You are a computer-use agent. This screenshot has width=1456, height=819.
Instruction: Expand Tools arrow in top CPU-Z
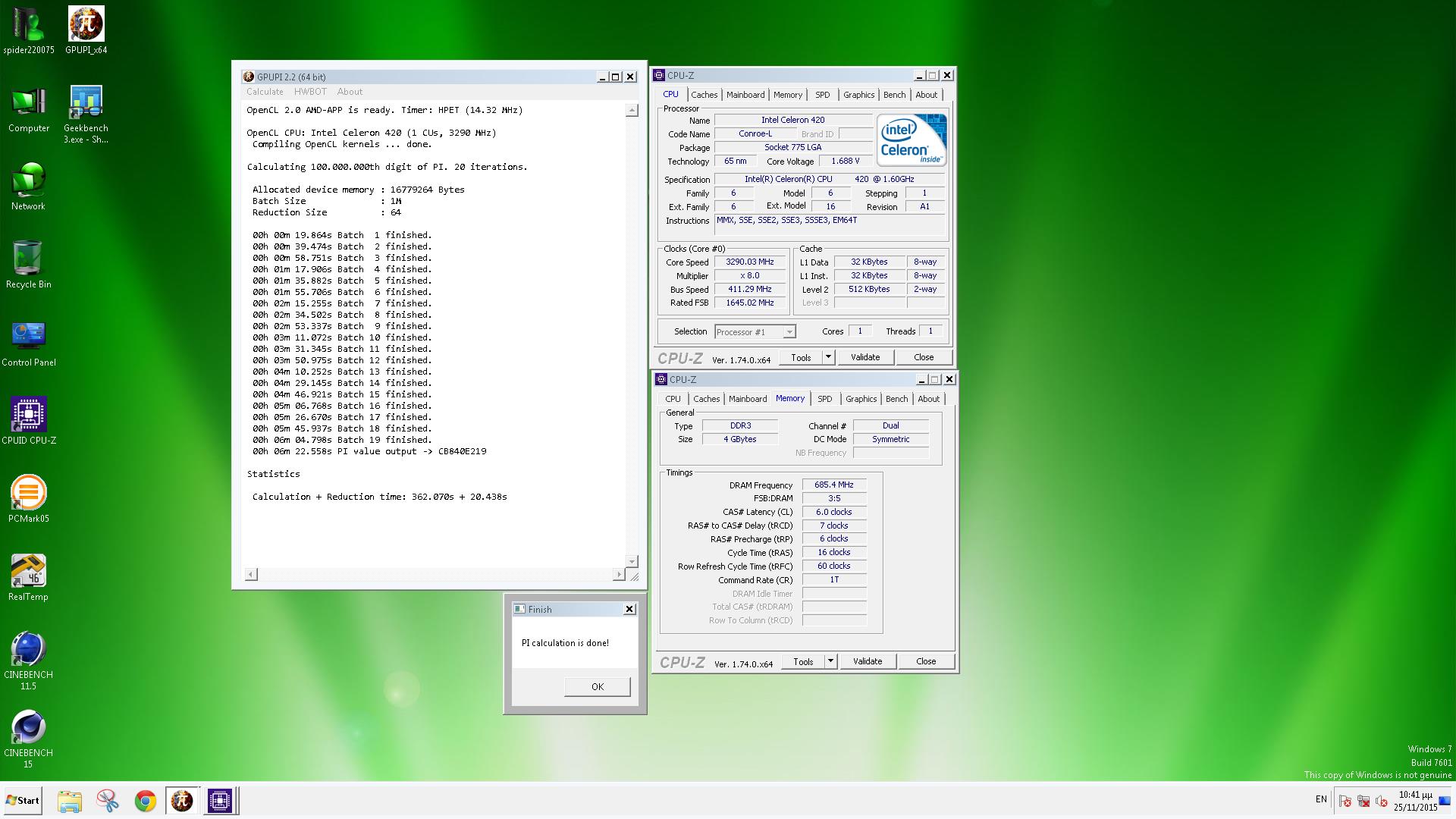coord(828,357)
